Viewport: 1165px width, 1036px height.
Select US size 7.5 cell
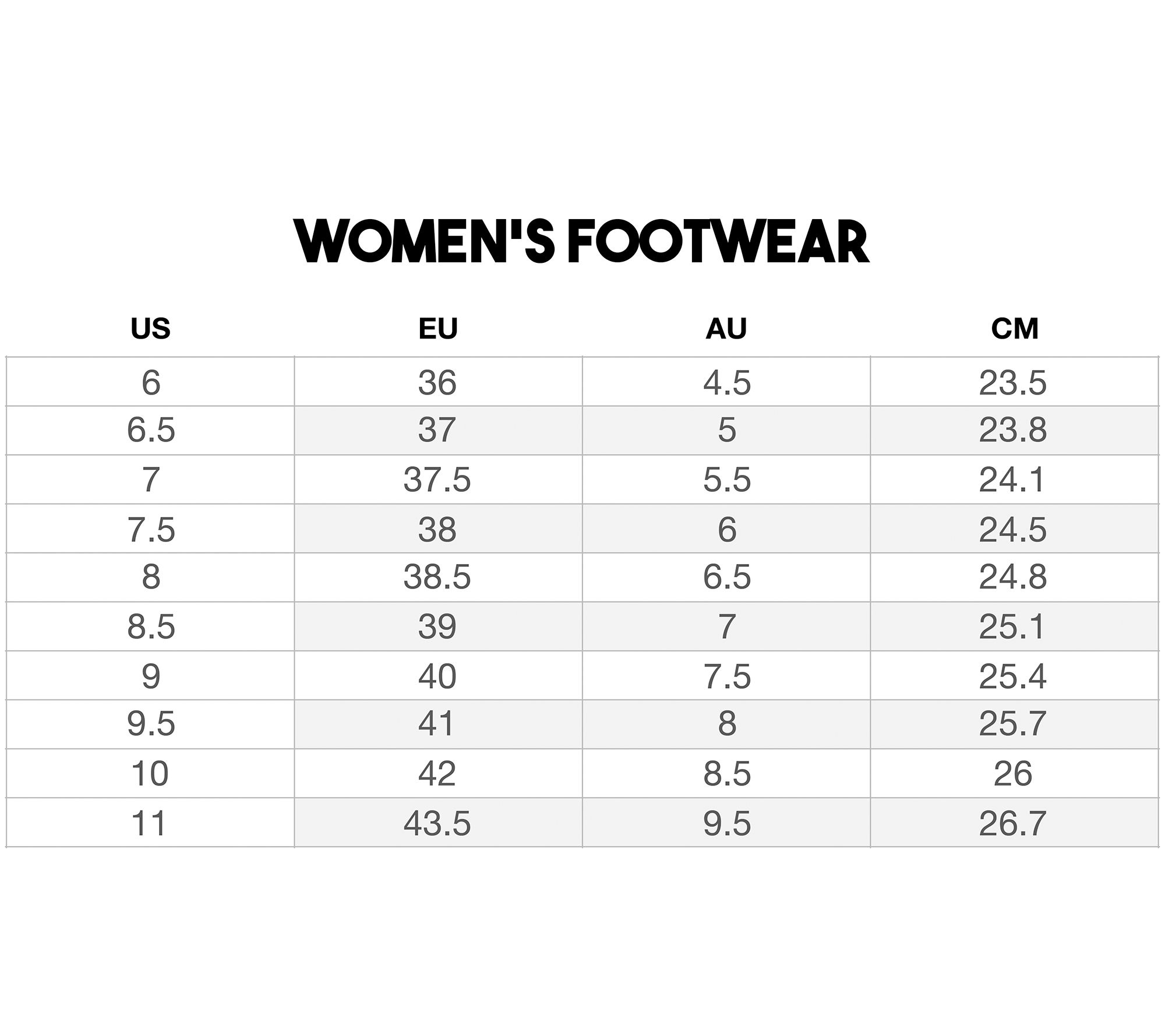tap(150, 528)
